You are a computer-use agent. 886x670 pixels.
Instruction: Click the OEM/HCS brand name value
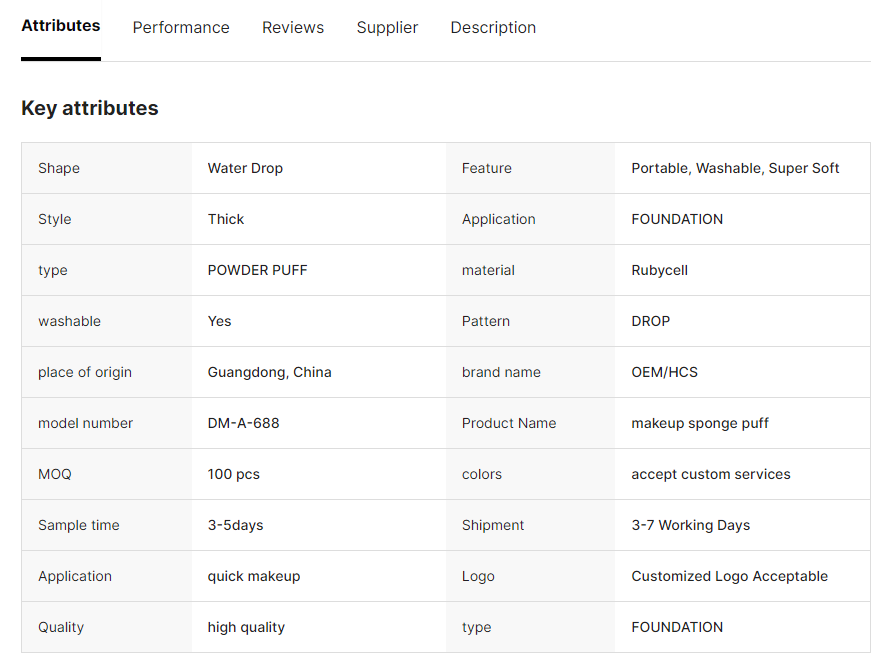[664, 372]
